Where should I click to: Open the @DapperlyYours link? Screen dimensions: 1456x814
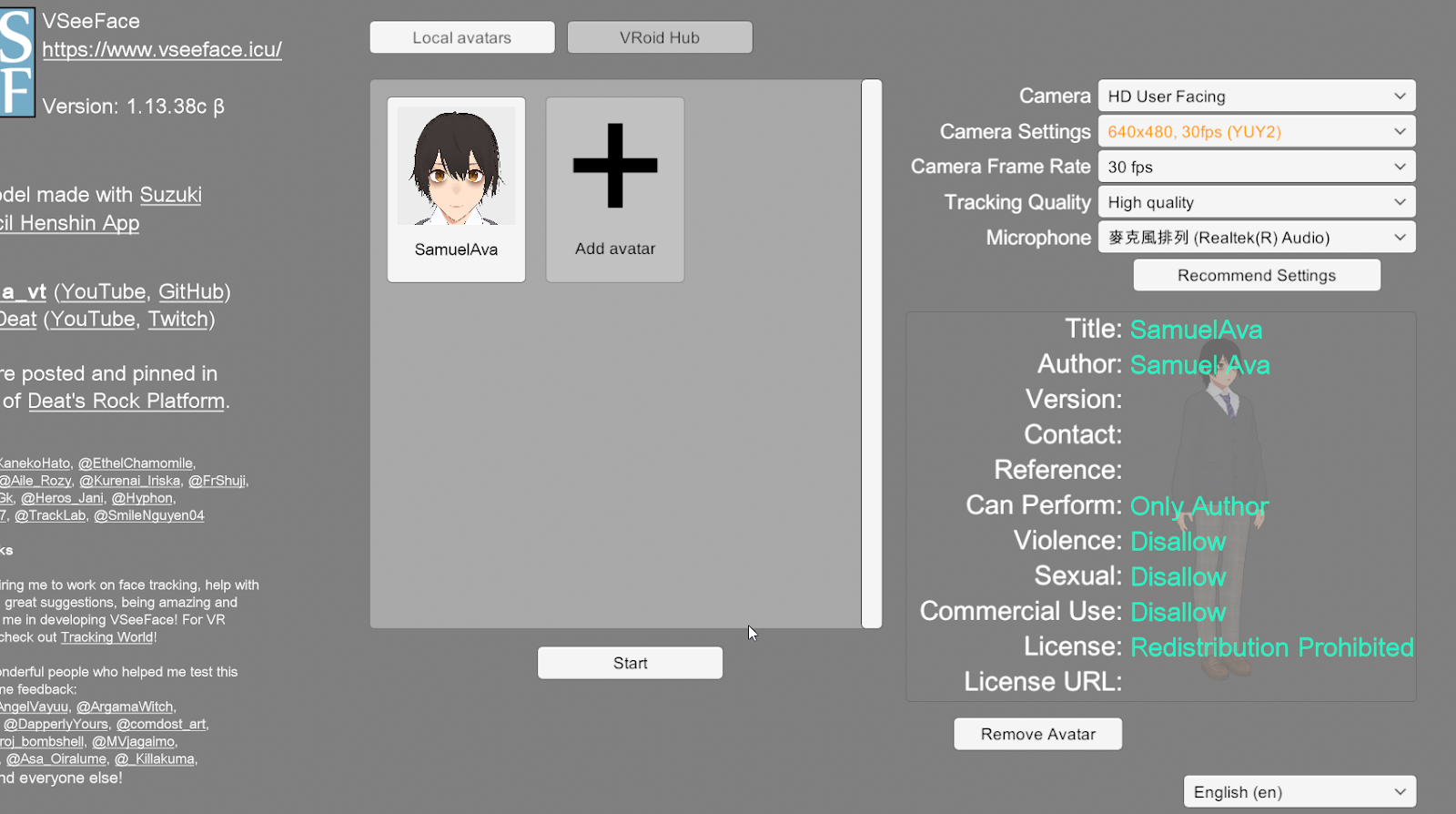click(56, 724)
